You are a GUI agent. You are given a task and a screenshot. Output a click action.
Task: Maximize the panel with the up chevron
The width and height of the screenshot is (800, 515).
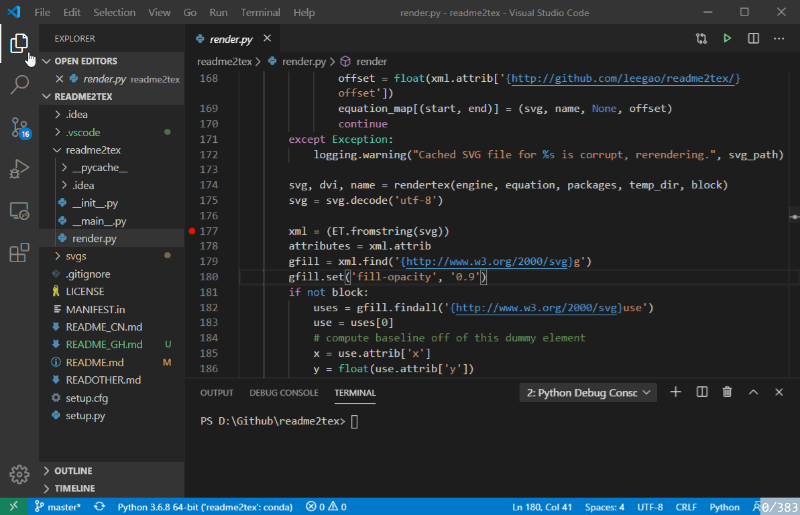(753, 392)
